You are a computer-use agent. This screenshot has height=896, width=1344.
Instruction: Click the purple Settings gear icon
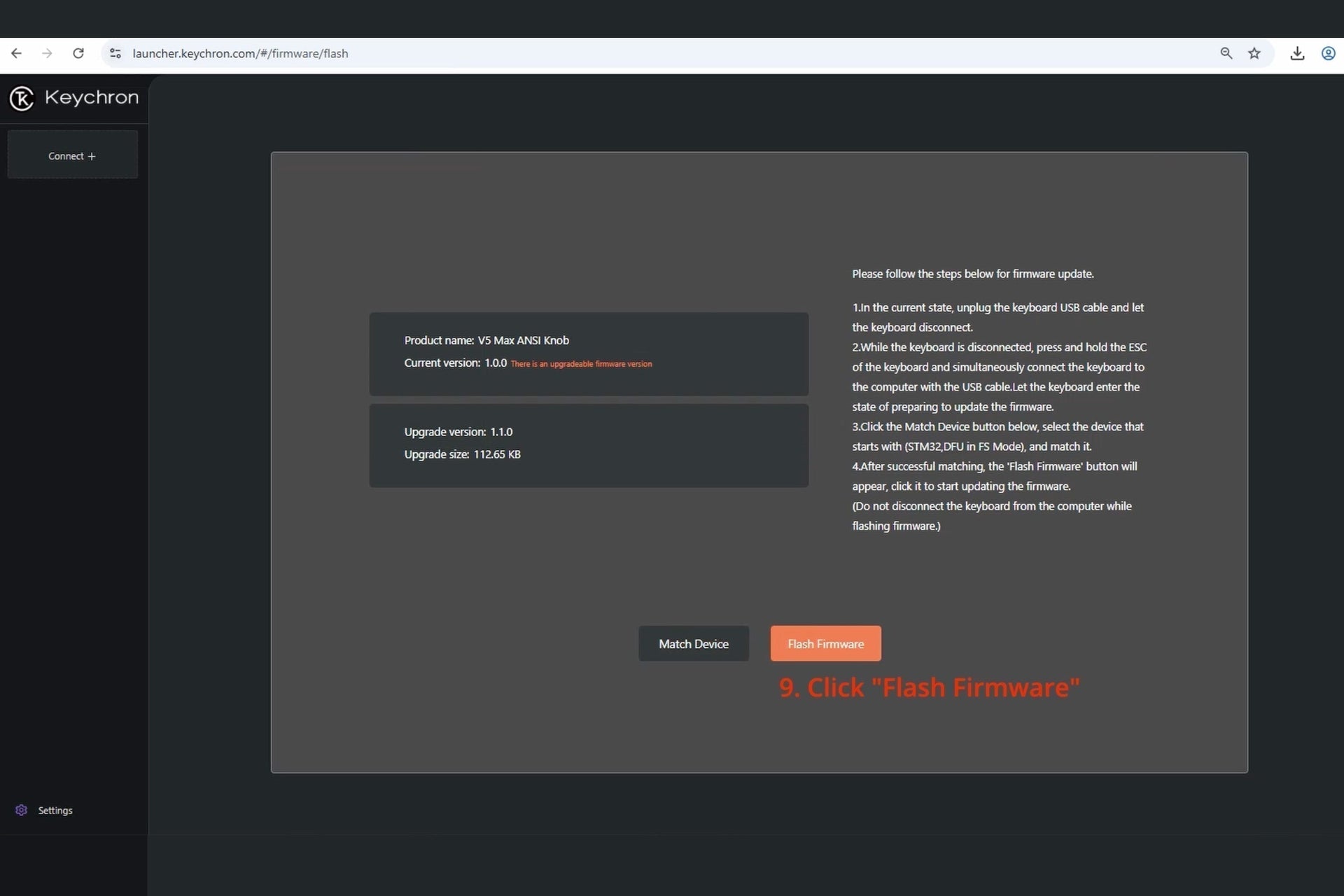click(x=21, y=810)
